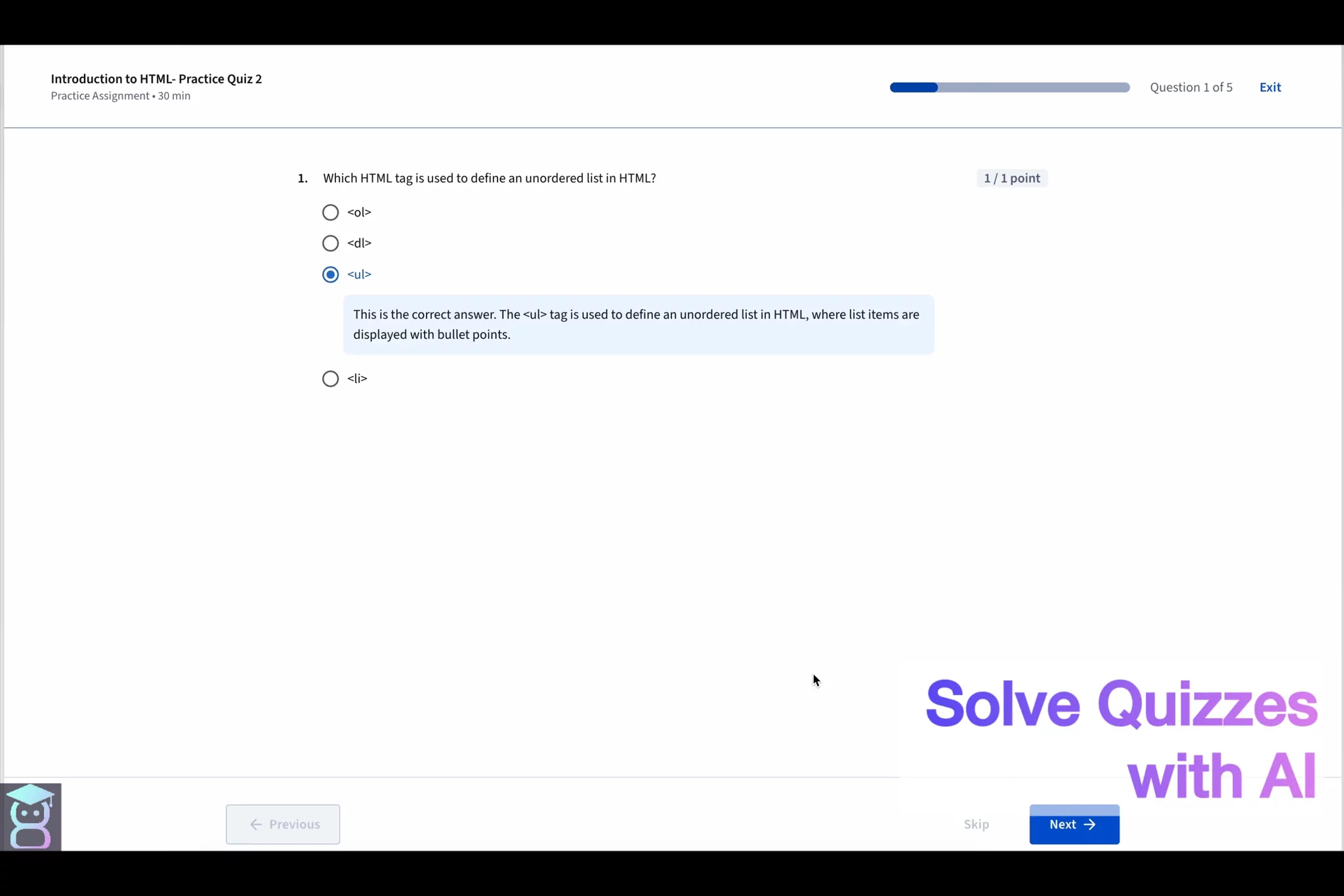Click the correct answer feedback box

click(x=638, y=325)
